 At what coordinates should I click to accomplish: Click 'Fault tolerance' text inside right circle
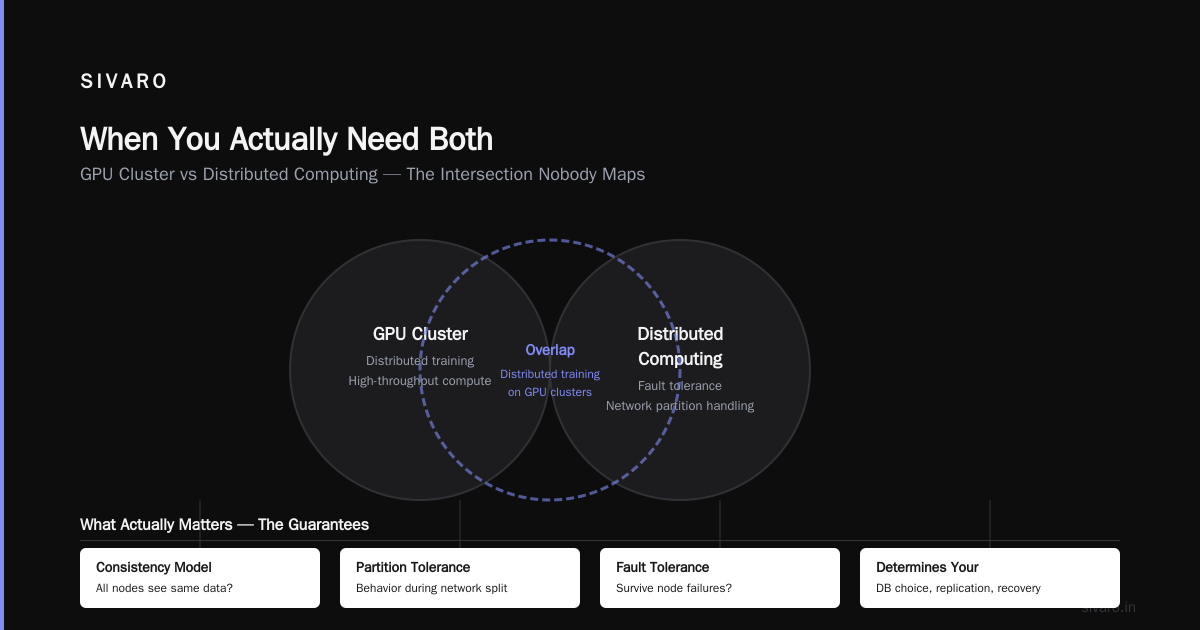point(680,386)
